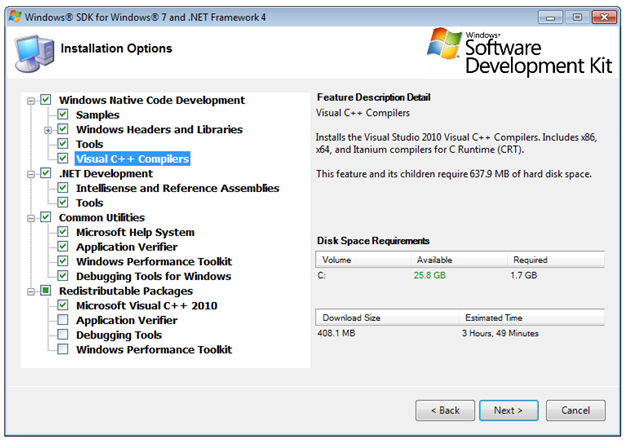Select .NET Development label
628x441 pixels.
106,173
